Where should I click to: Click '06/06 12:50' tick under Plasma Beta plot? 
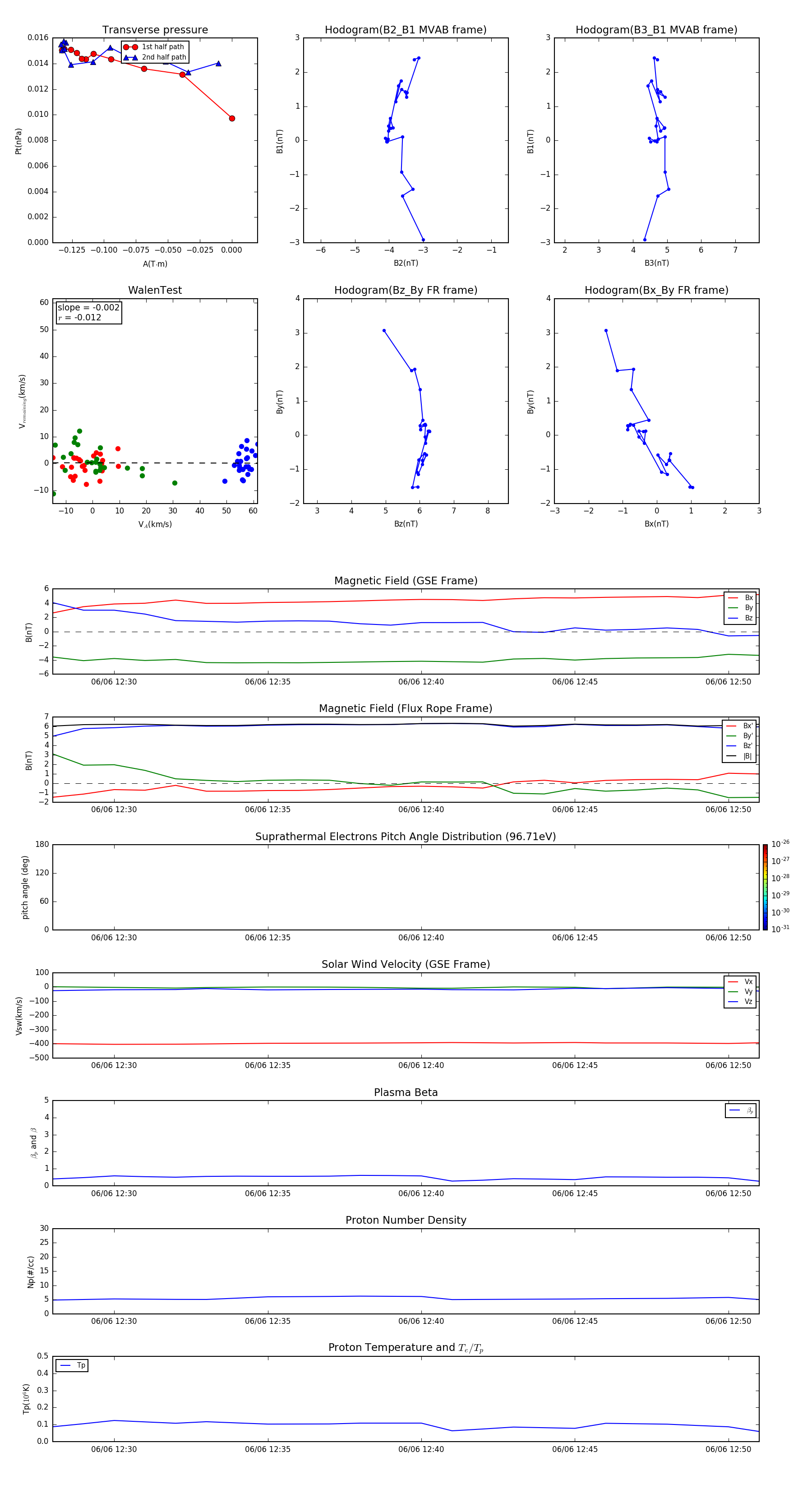728,1193
